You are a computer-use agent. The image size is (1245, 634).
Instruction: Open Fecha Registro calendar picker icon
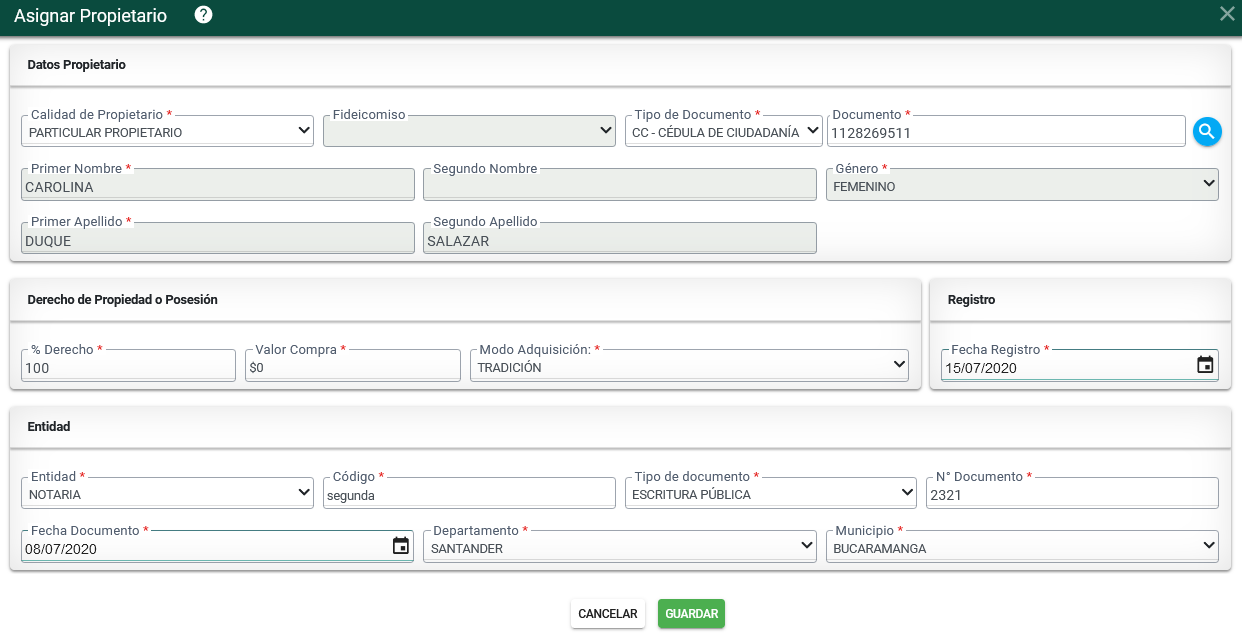click(1205, 365)
